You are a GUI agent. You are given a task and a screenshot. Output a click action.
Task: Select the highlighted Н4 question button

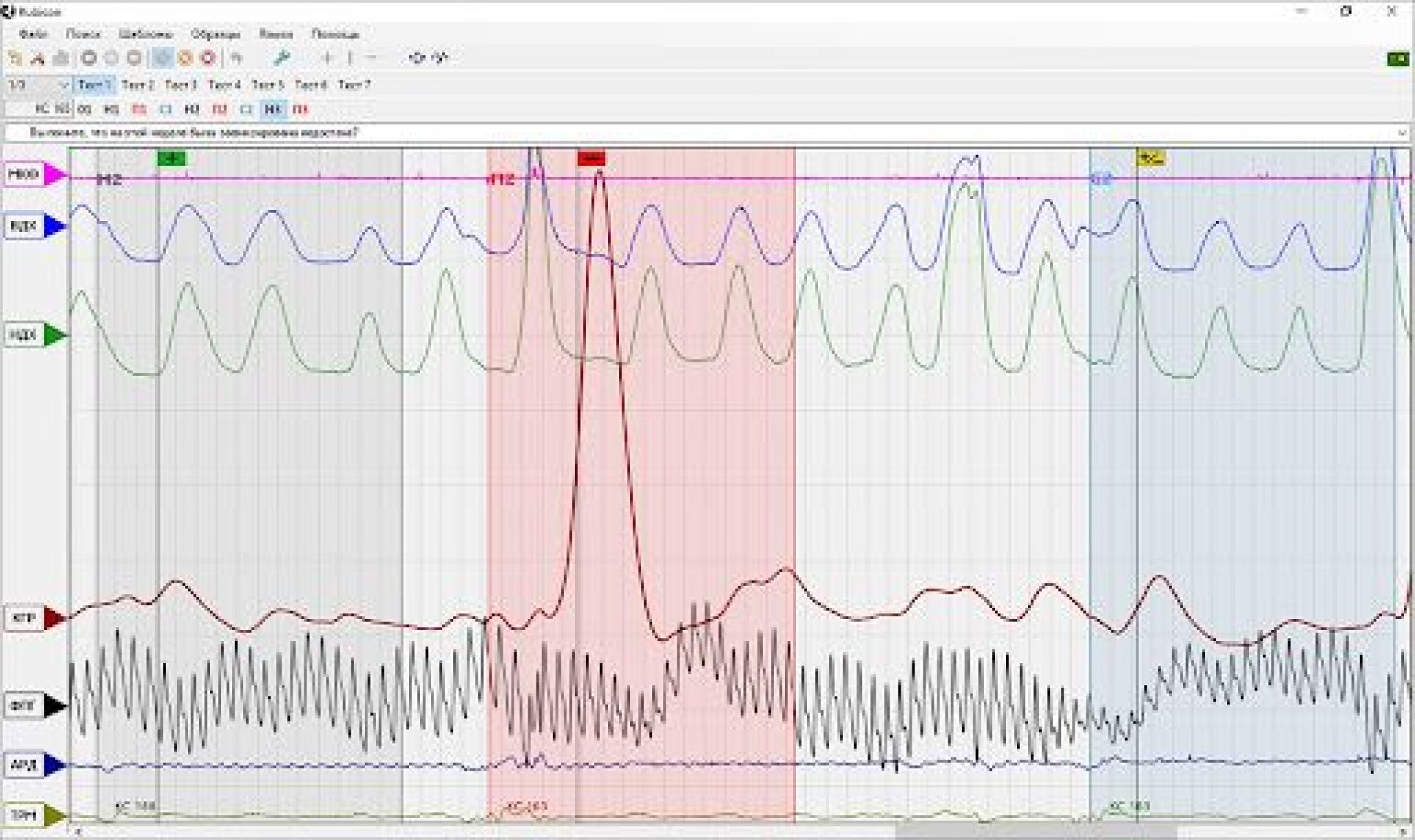tap(273, 109)
